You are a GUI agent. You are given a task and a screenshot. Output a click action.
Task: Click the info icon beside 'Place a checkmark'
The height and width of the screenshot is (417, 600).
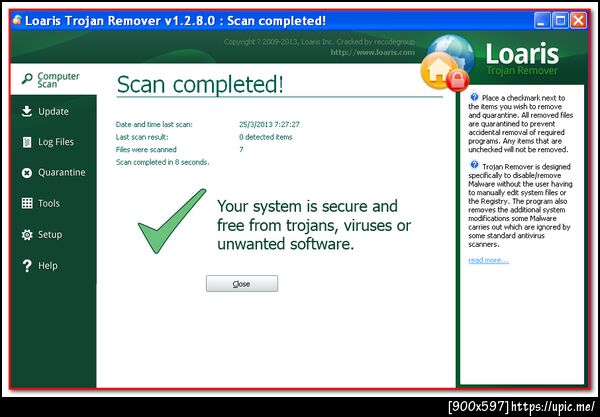474,97
